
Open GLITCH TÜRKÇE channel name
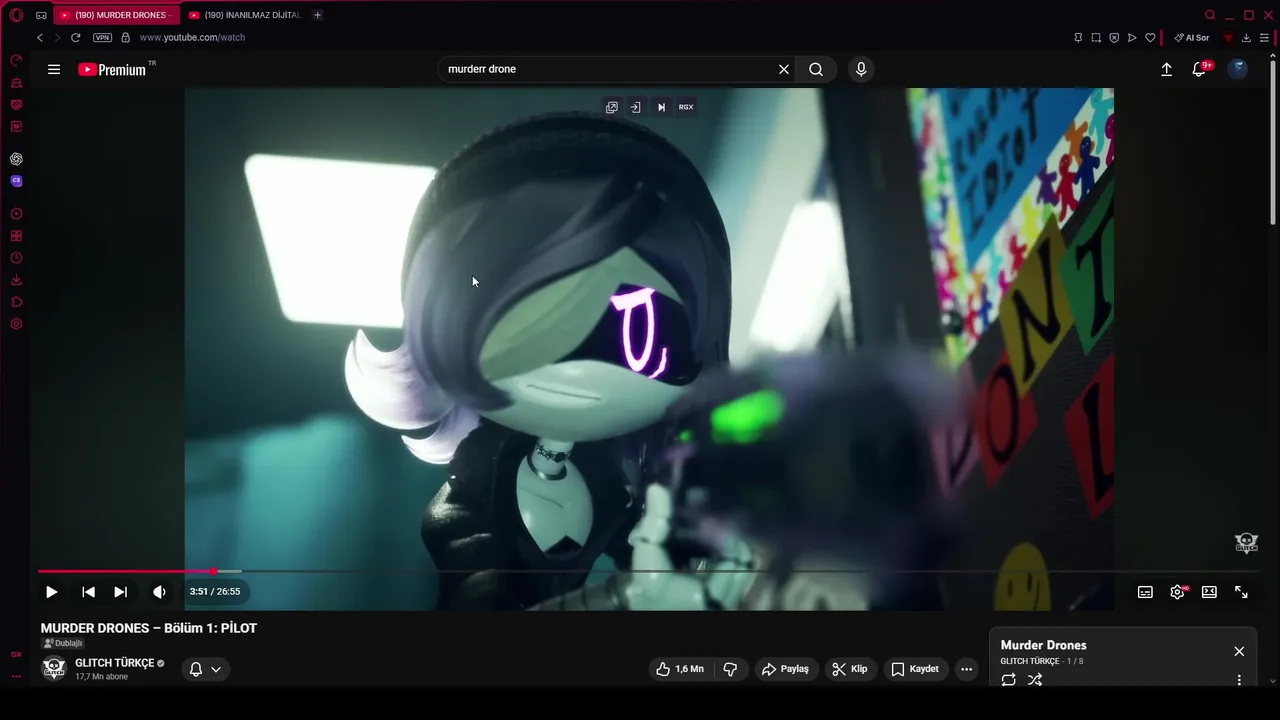coord(115,663)
